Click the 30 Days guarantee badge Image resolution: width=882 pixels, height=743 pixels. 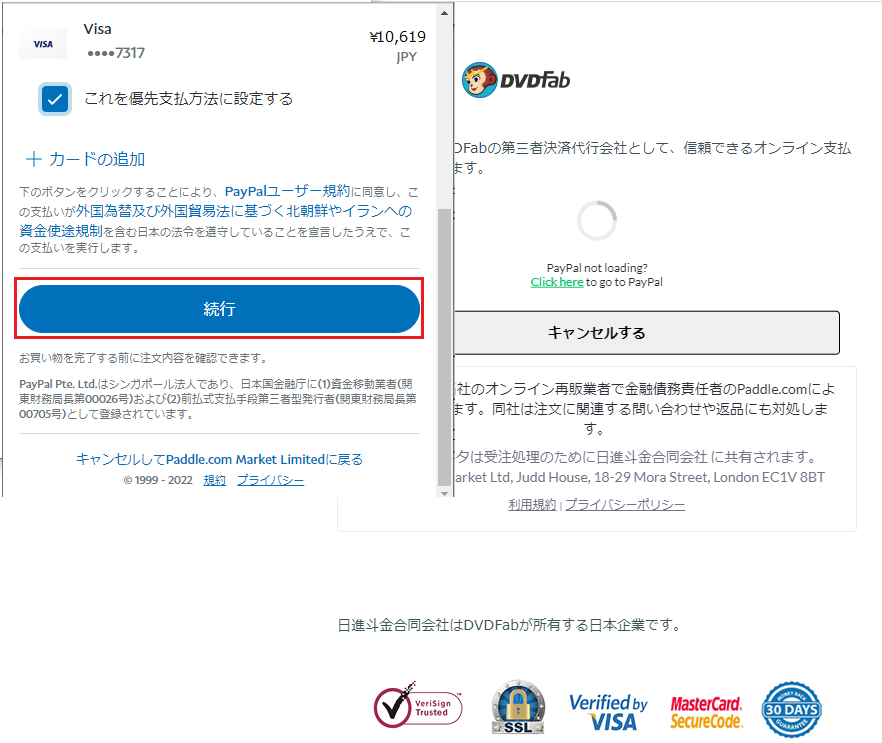[x=791, y=710]
